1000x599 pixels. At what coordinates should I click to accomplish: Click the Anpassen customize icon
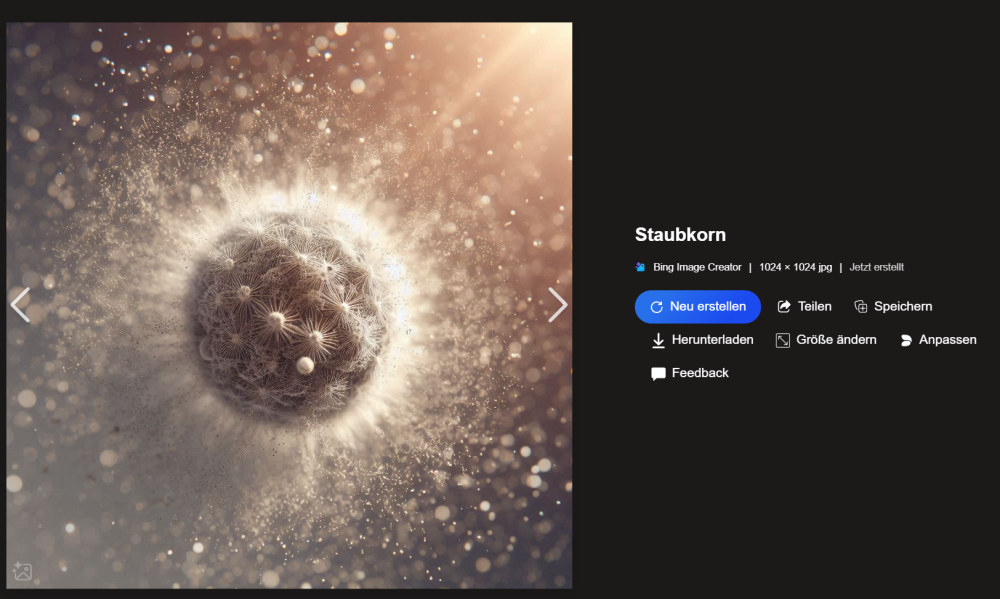pos(906,340)
